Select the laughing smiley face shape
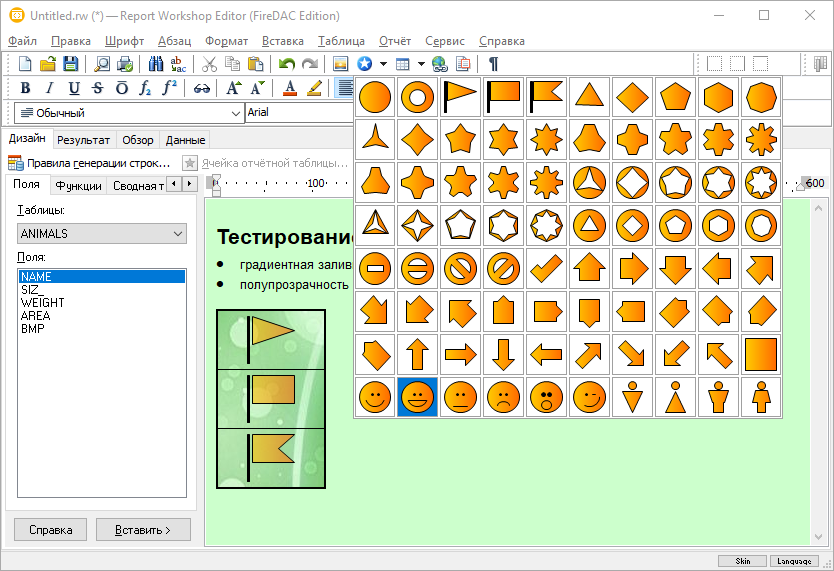 pyautogui.click(x=418, y=397)
